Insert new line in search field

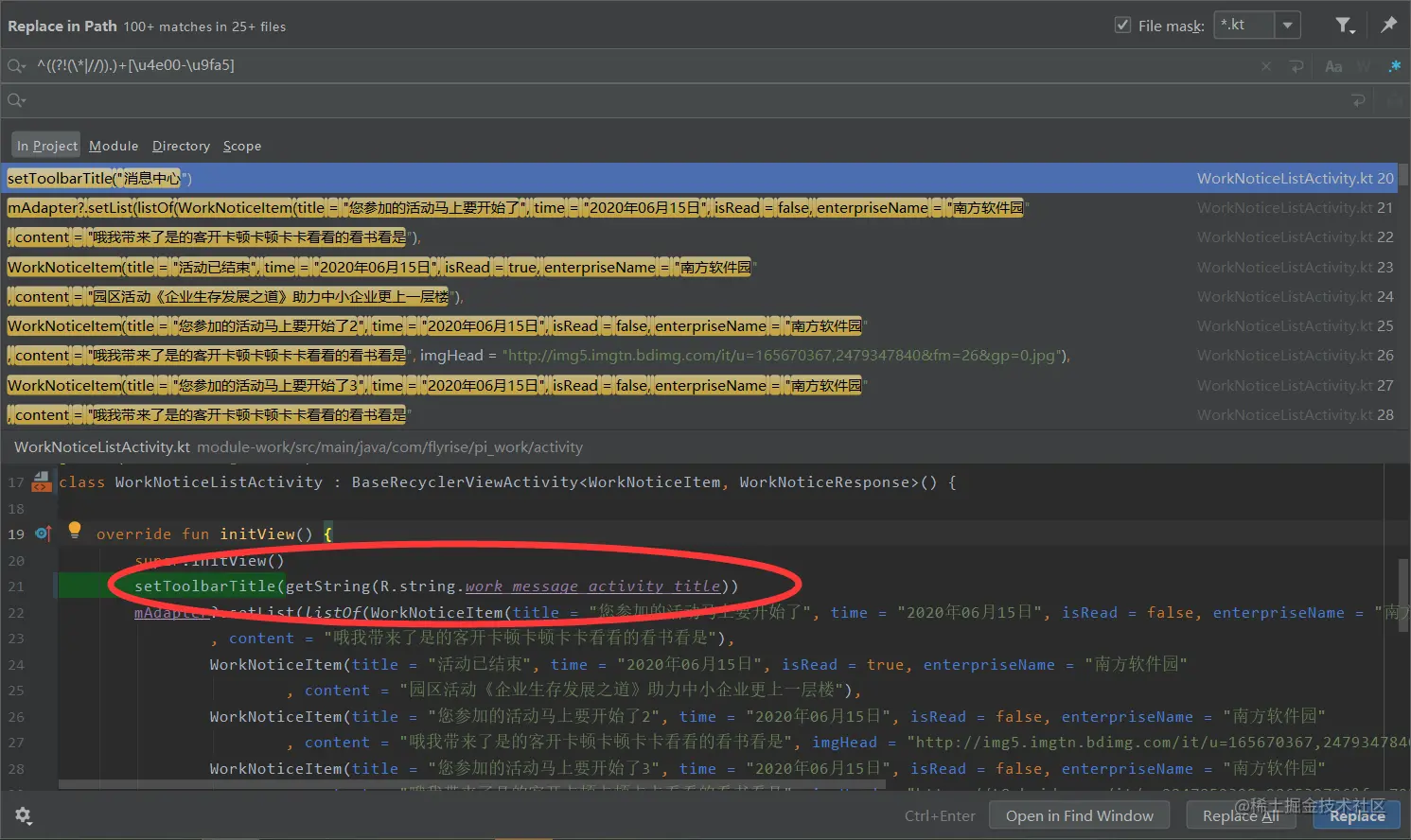1296,66
